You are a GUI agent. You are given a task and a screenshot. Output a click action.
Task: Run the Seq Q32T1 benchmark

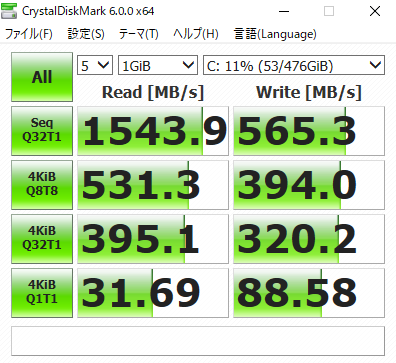click(42, 131)
